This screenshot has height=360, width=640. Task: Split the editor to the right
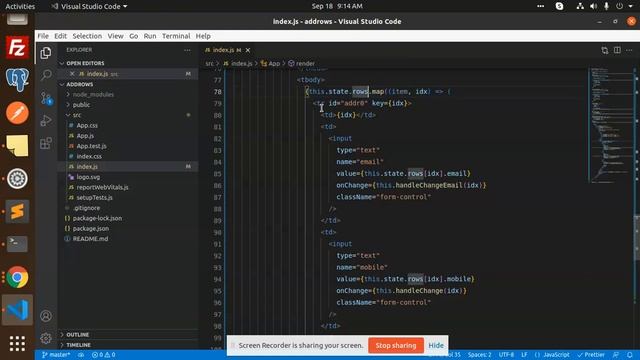(x=617, y=50)
